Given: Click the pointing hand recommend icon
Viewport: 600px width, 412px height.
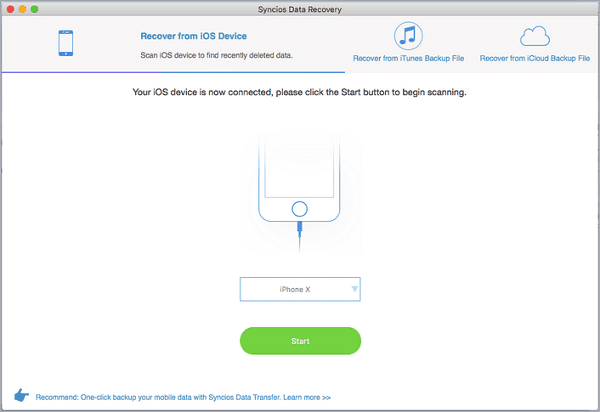Looking at the screenshot, I should [x=21, y=396].
